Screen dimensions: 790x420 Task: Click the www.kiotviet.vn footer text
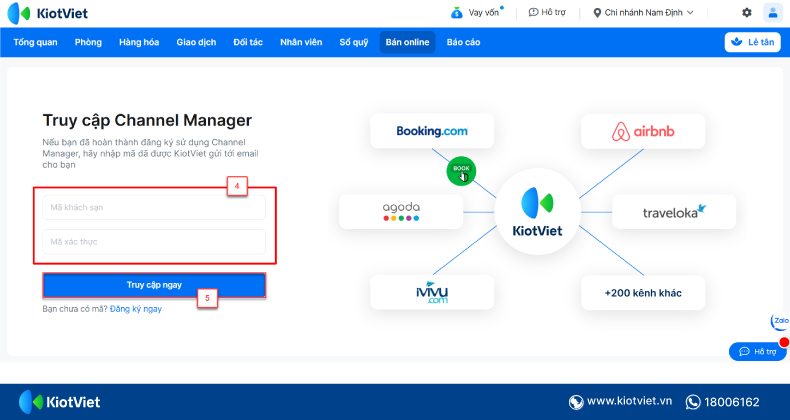(629, 401)
